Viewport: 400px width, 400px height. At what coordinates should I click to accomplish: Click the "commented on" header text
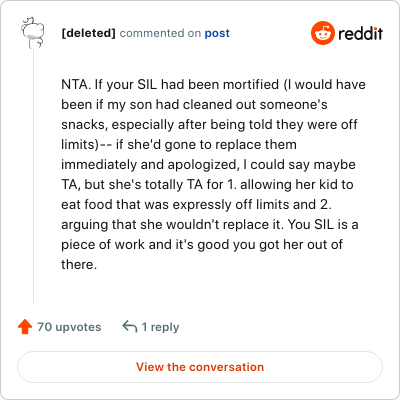pyautogui.click(x=160, y=33)
